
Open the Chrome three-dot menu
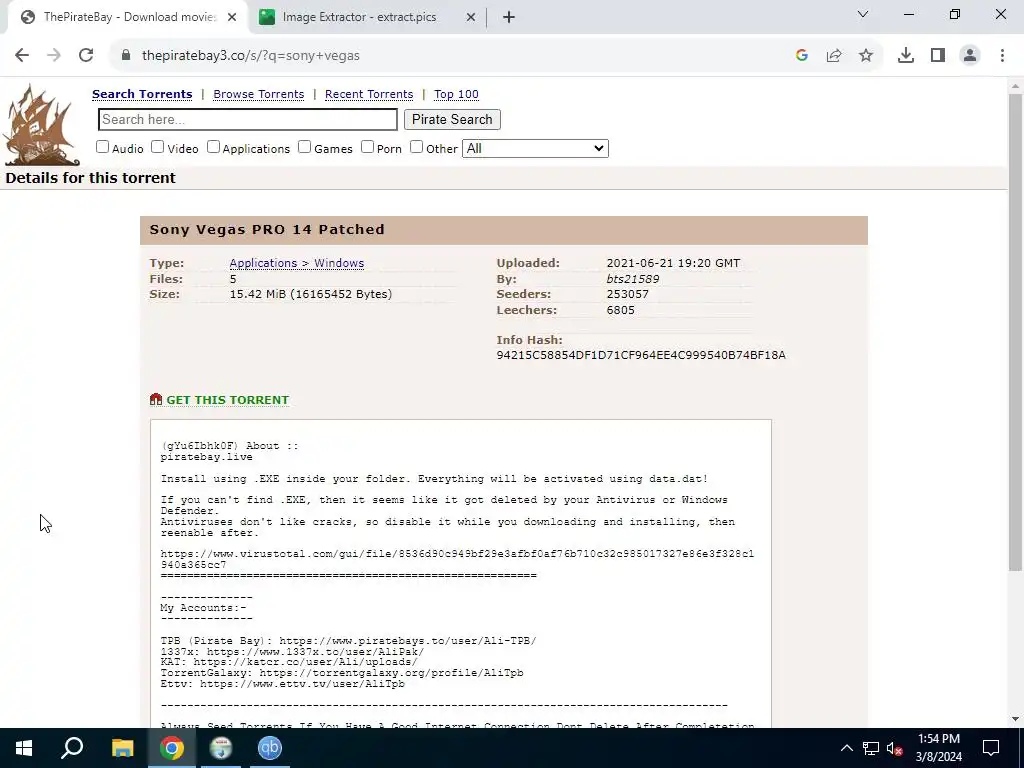pyautogui.click(x=1002, y=56)
